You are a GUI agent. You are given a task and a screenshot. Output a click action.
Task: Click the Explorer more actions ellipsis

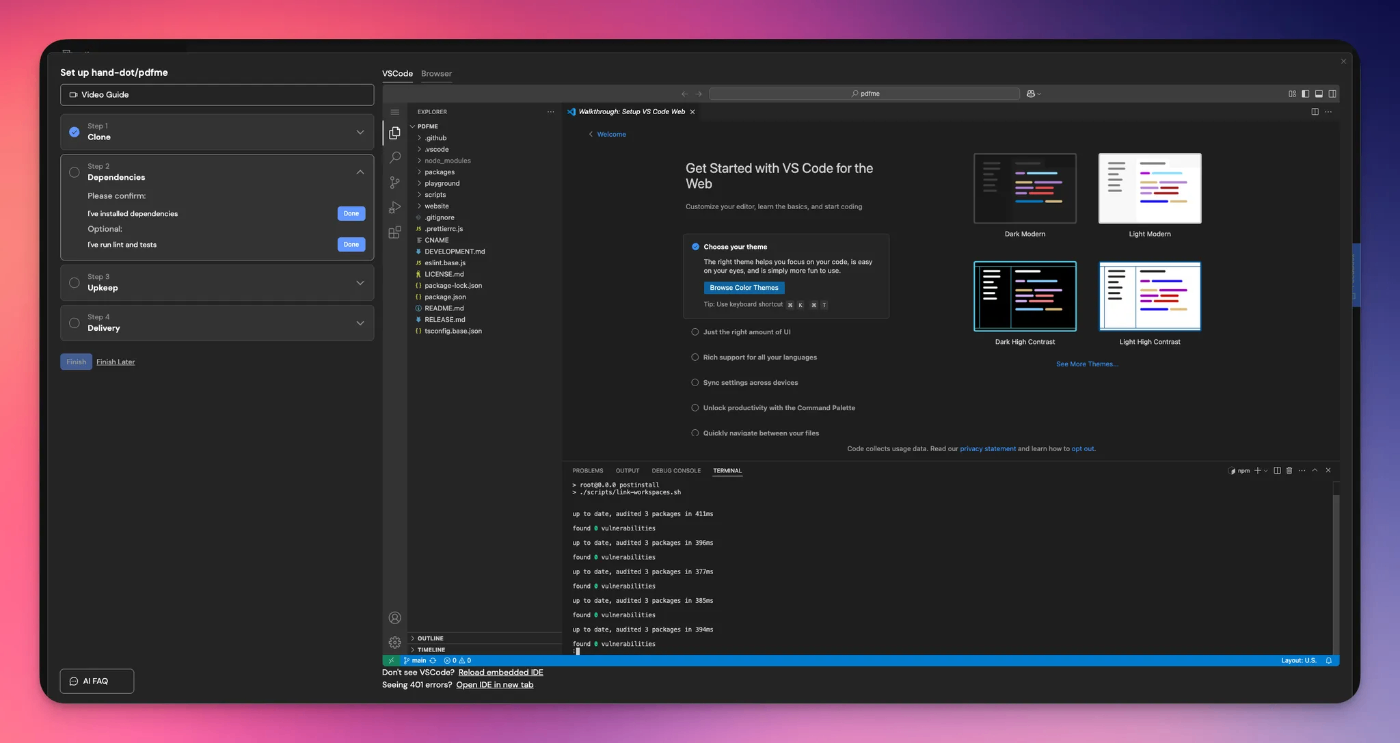point(550,112)
